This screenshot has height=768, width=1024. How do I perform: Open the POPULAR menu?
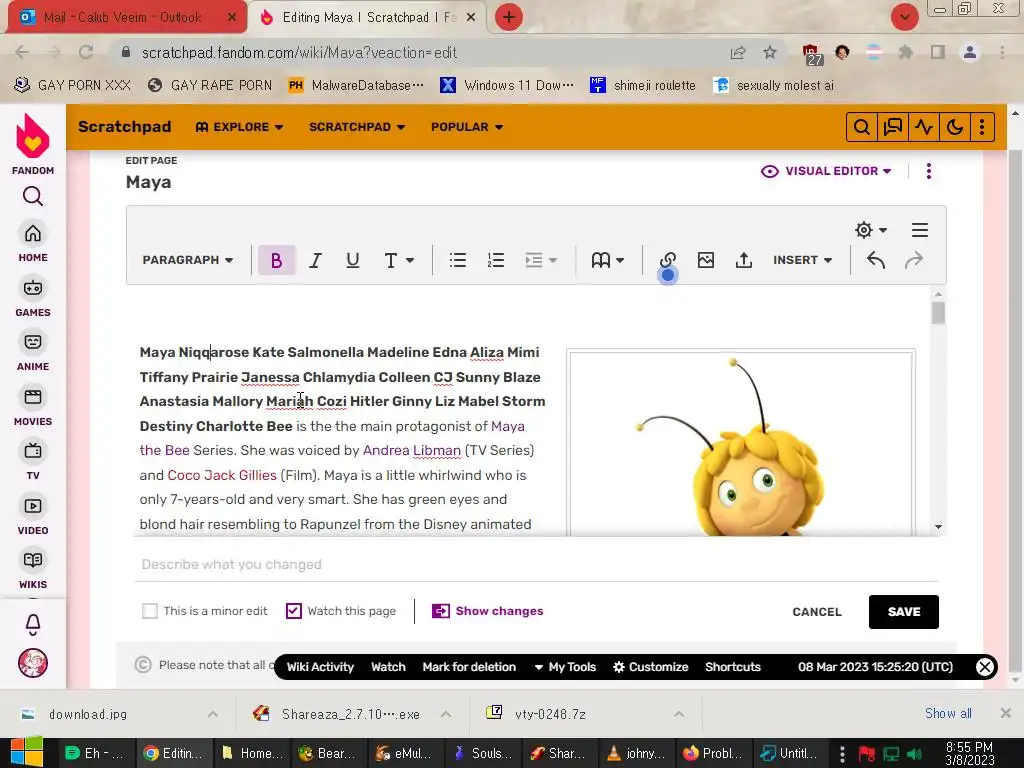467,127
